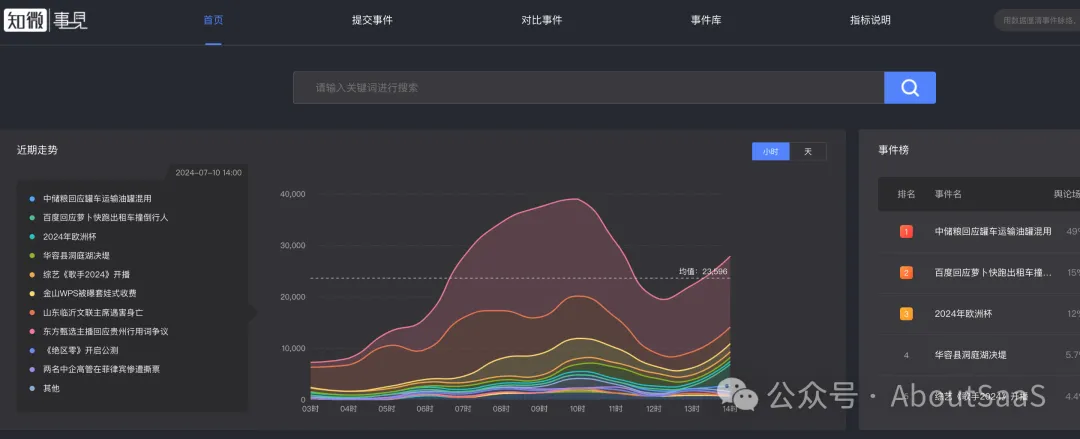This screenshot has width=1080, height=439.
Task: Open the 提交事件 navigation tab
Action: (x=372, y=20)
